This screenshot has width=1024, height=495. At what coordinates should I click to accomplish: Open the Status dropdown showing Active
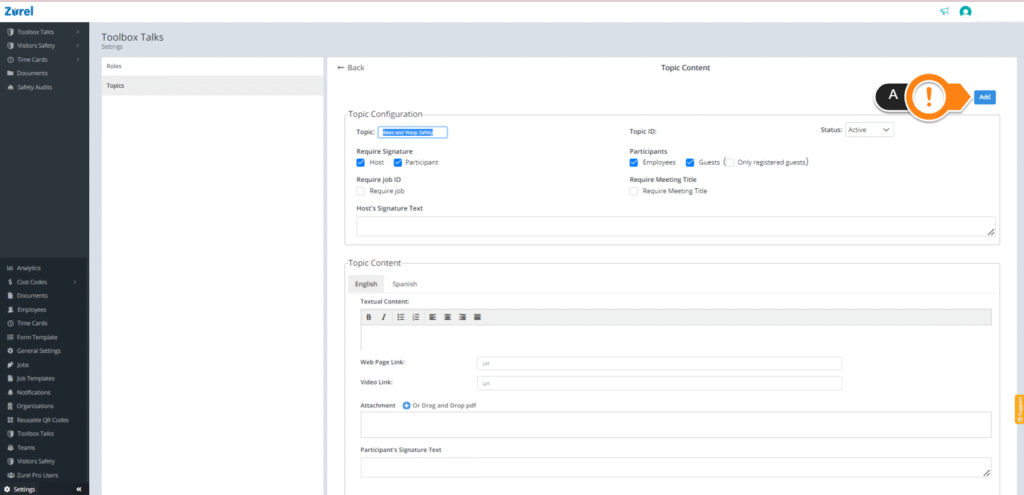tap(869, 130)
